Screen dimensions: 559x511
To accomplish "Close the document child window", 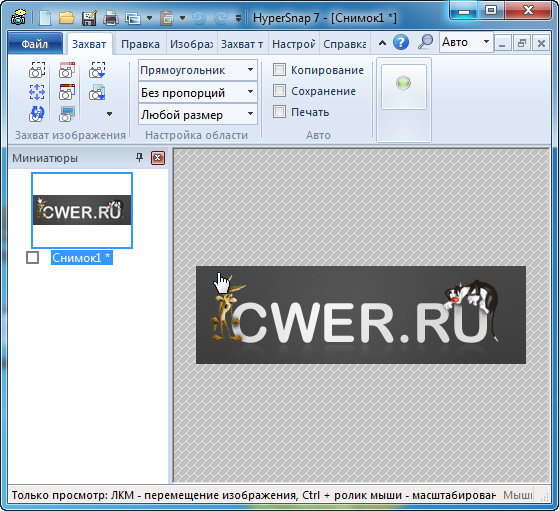I will coord(541,44).
